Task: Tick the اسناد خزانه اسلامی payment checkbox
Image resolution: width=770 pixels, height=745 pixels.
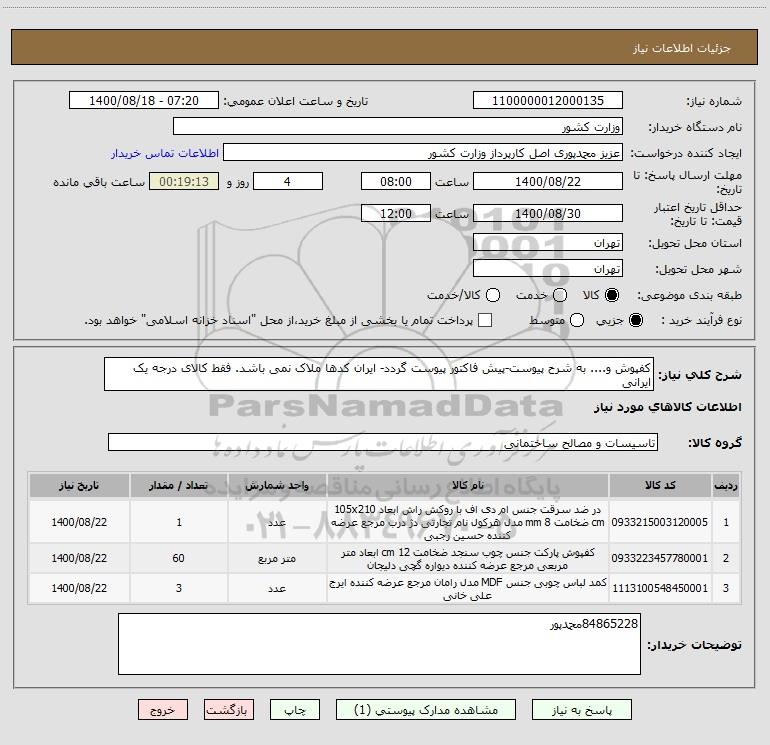Action: (485, 320)
